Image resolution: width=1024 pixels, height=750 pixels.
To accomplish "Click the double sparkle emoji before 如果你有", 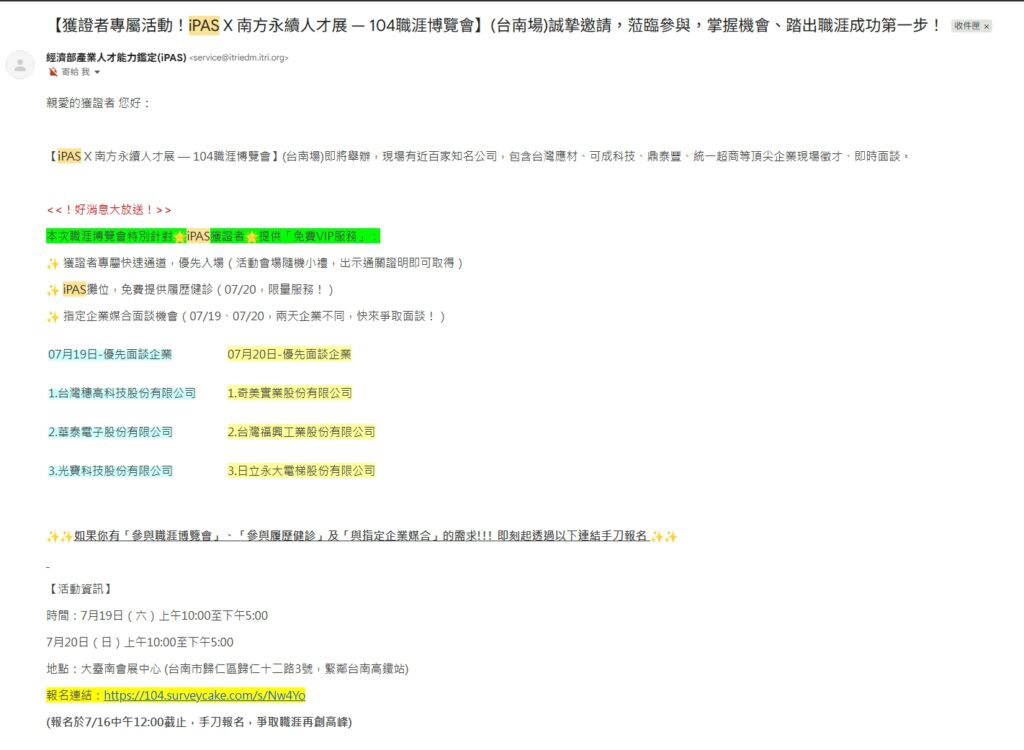I will 59,537.
